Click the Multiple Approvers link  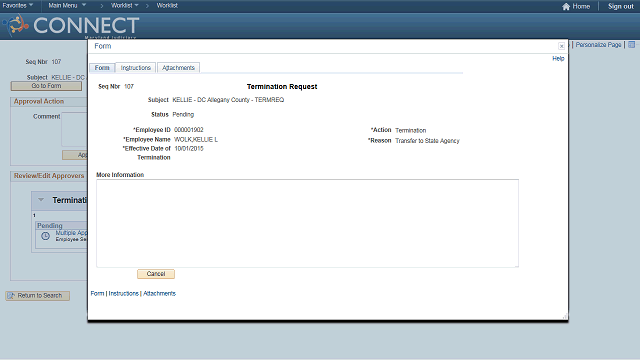[x=71, y=233]
